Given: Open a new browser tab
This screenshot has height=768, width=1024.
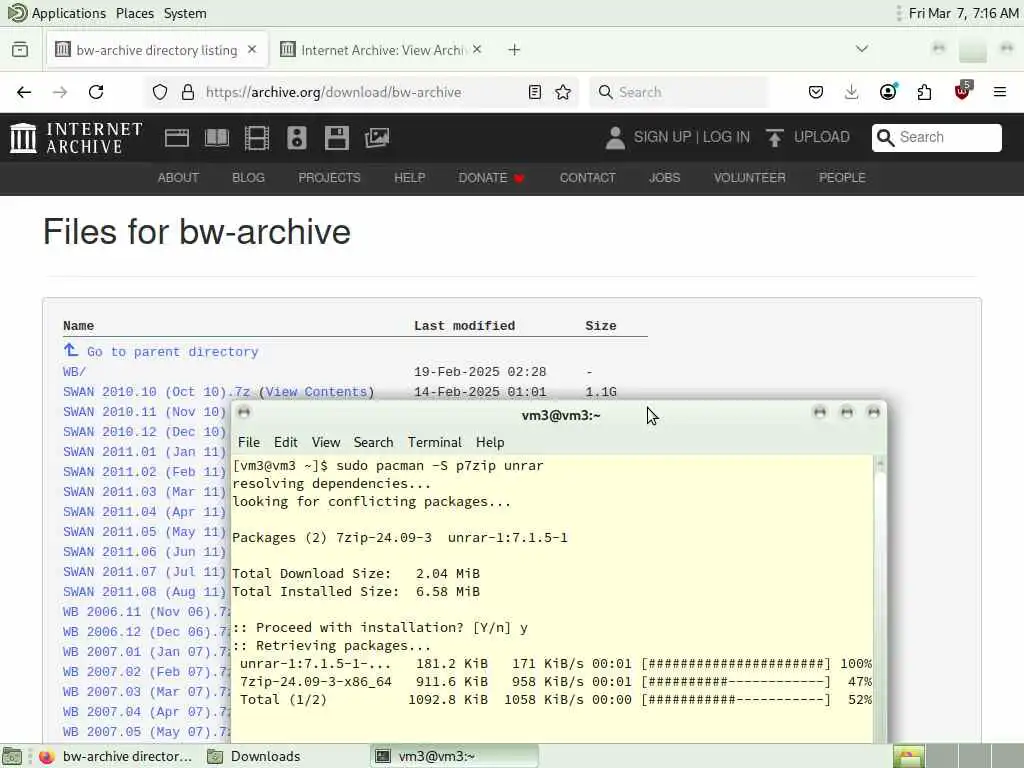Looking at the screenshot, I should [514, 50].
